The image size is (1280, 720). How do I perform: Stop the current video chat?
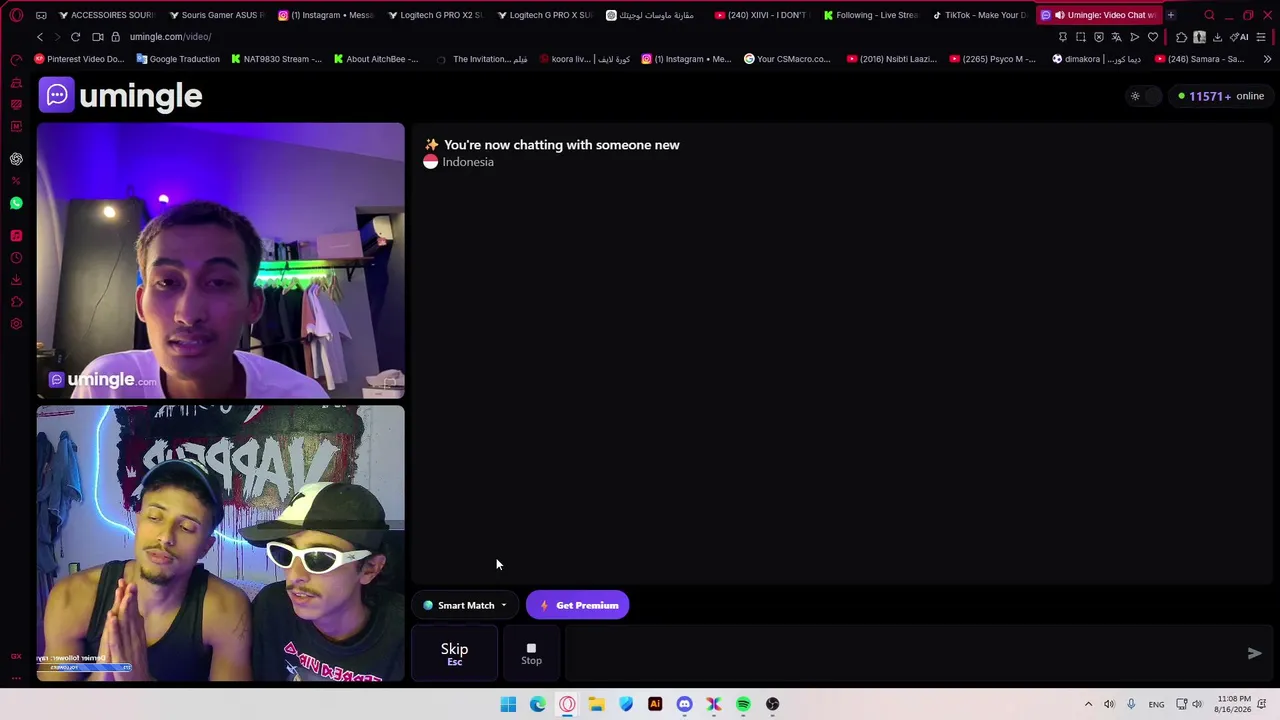[531, 653]
